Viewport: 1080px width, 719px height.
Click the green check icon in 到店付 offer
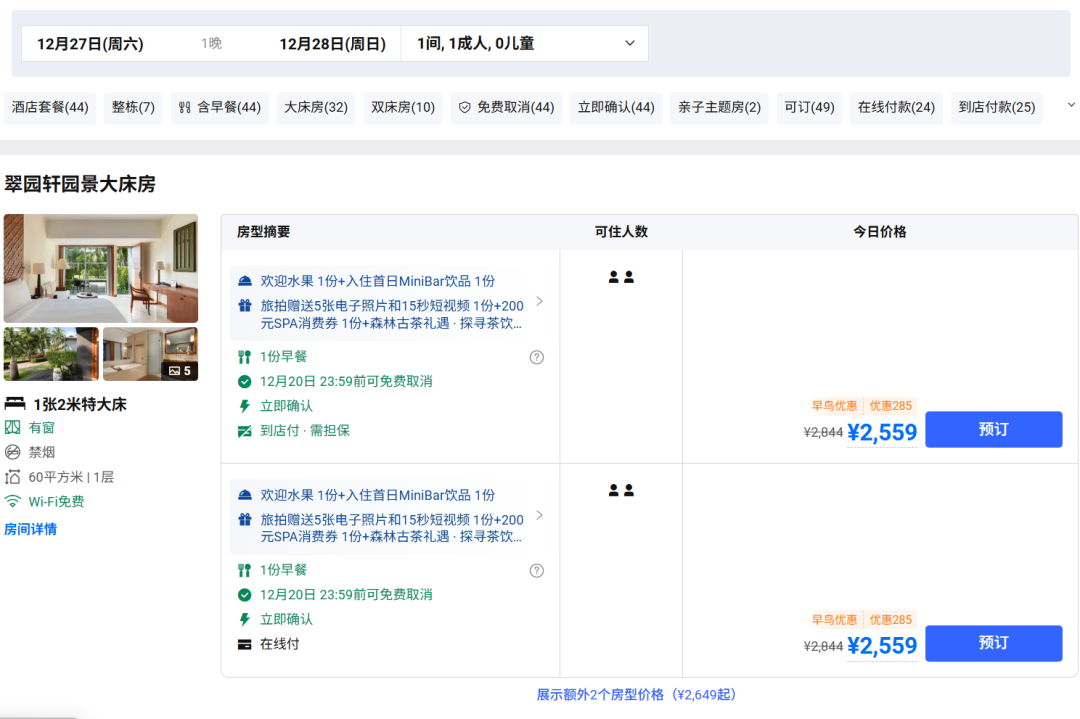[245, 382]
